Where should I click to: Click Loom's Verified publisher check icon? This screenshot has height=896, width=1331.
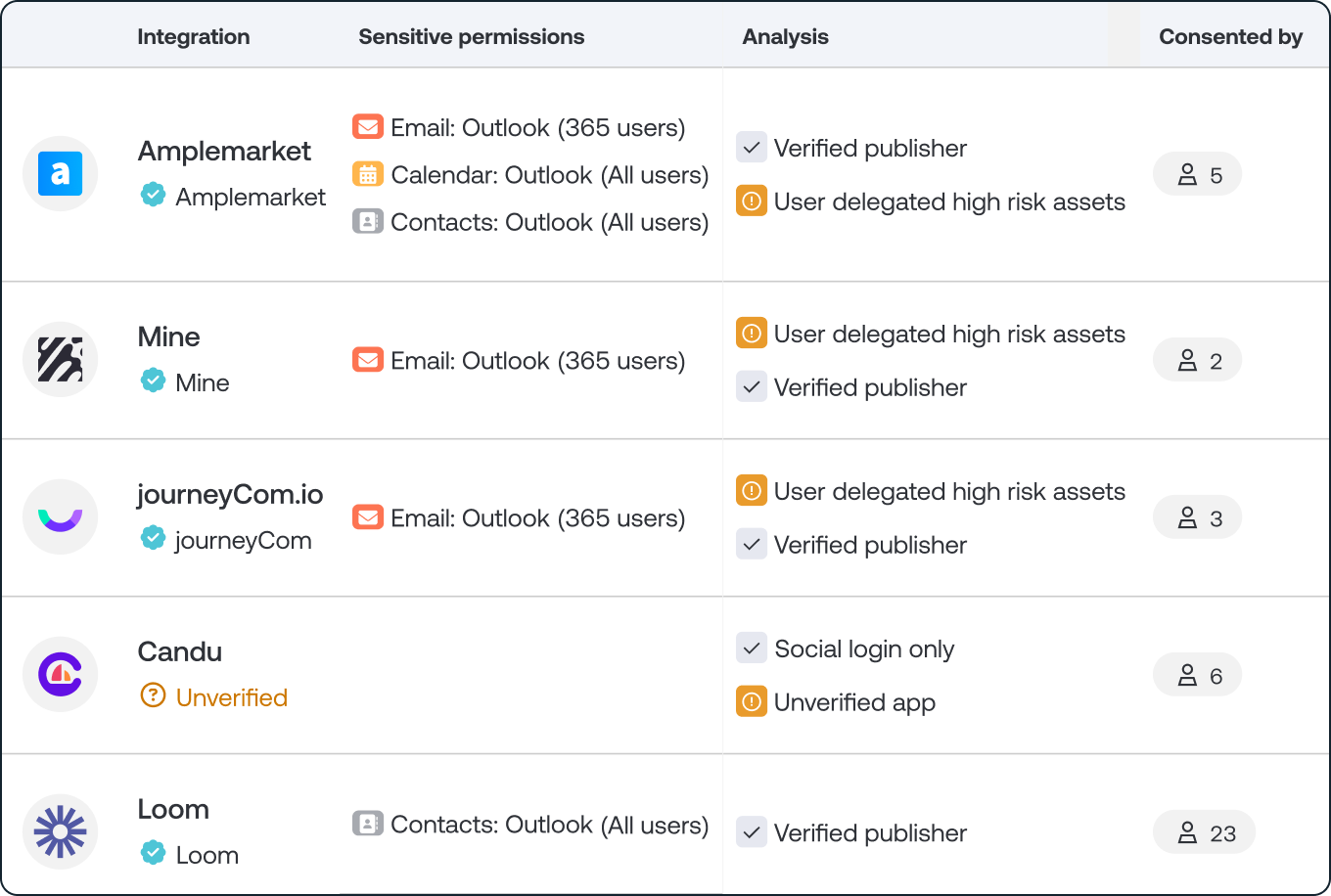coord(752,832)
